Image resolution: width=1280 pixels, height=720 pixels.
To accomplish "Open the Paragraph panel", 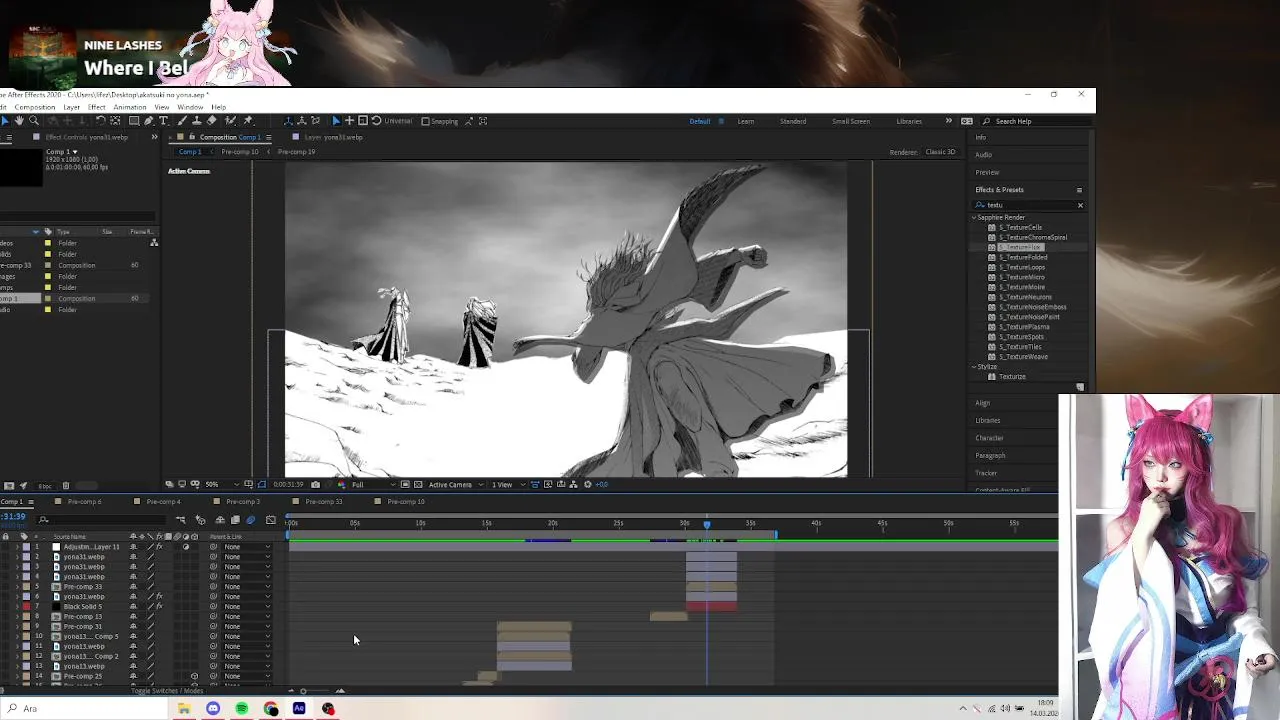I will 990,455.
